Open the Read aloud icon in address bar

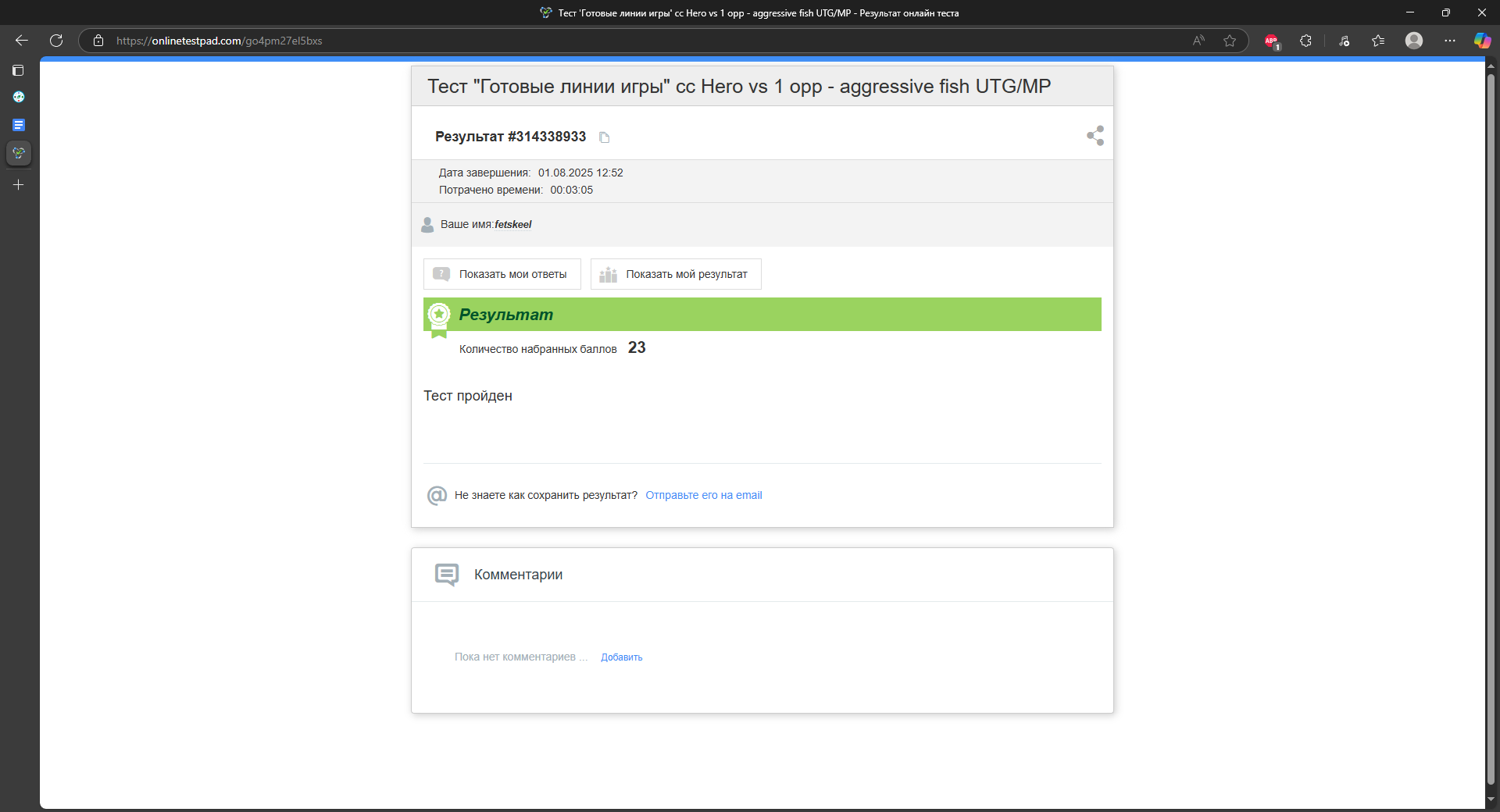click(x=1198, y=41)
